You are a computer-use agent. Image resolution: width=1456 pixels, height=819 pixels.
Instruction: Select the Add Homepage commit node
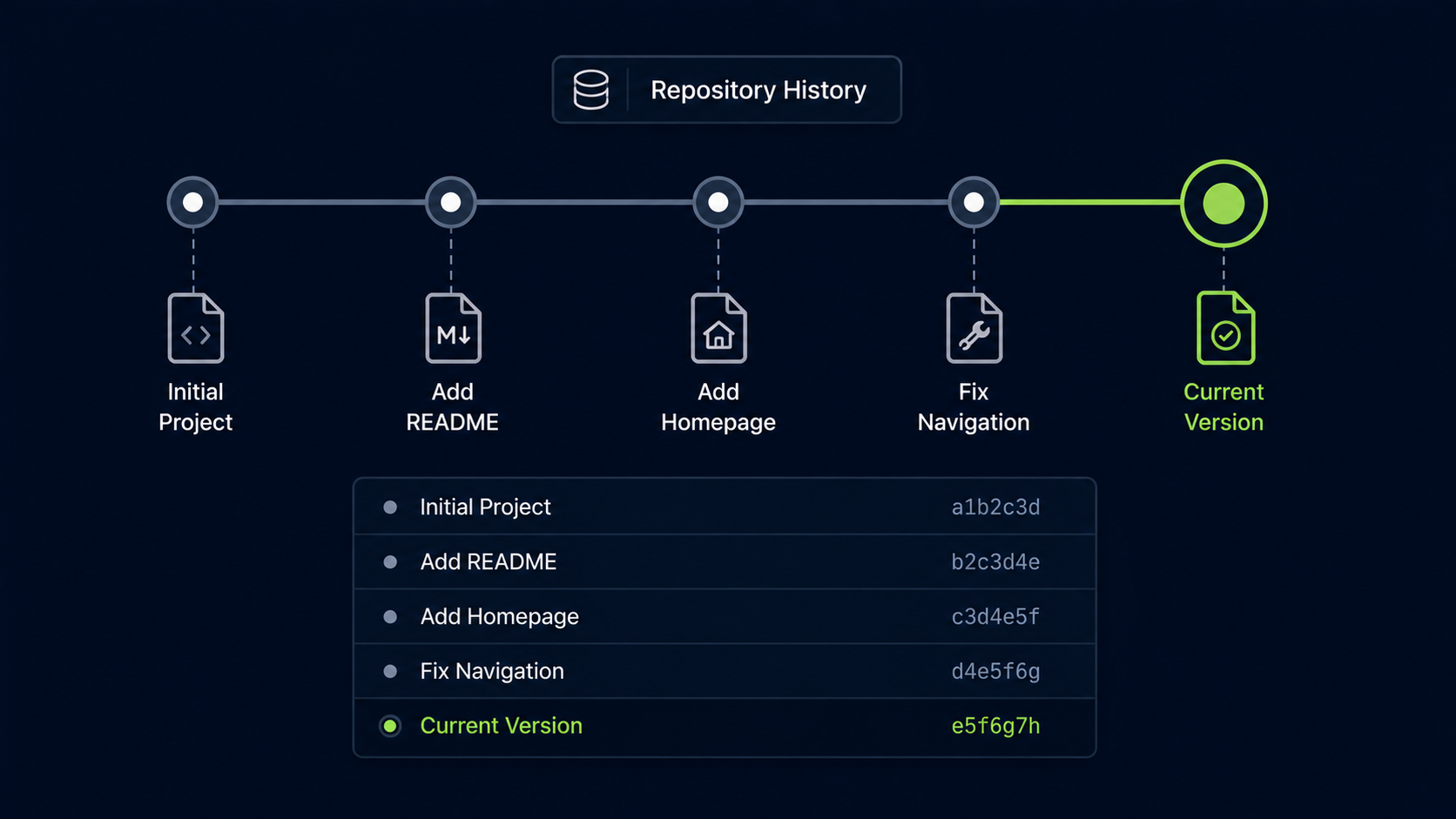(718, 202)
